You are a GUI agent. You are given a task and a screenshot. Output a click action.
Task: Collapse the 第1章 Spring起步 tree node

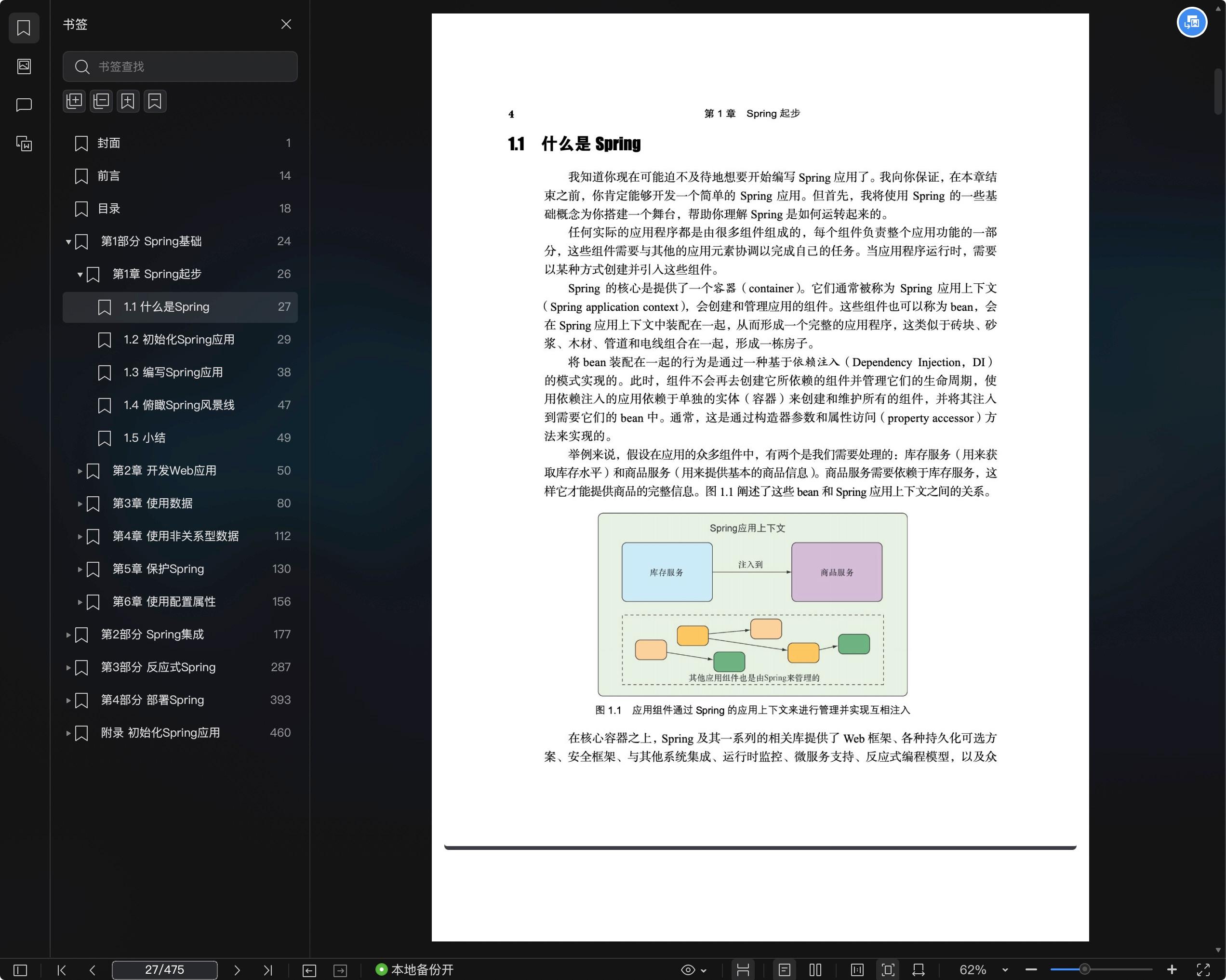(80, 275)
